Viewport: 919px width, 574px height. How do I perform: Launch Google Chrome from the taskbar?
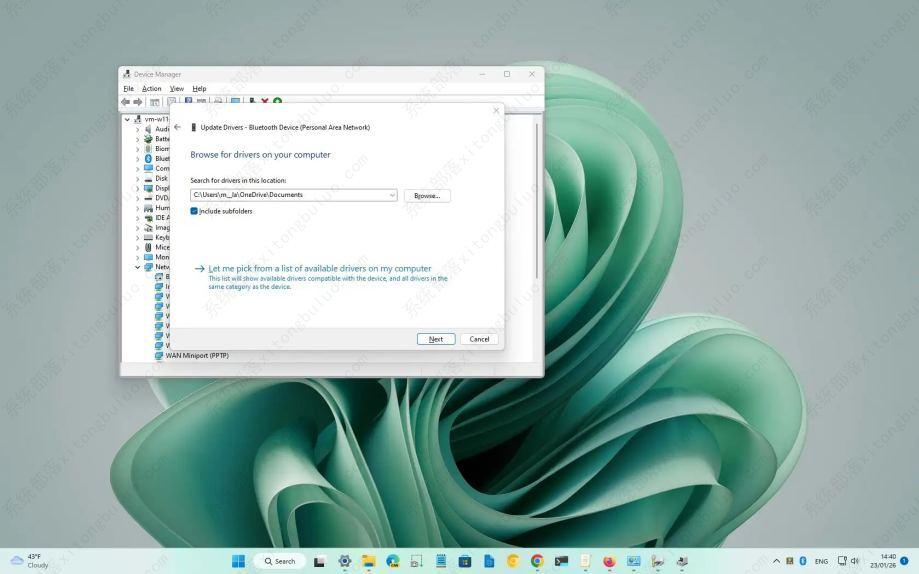(x=537, y=561)
